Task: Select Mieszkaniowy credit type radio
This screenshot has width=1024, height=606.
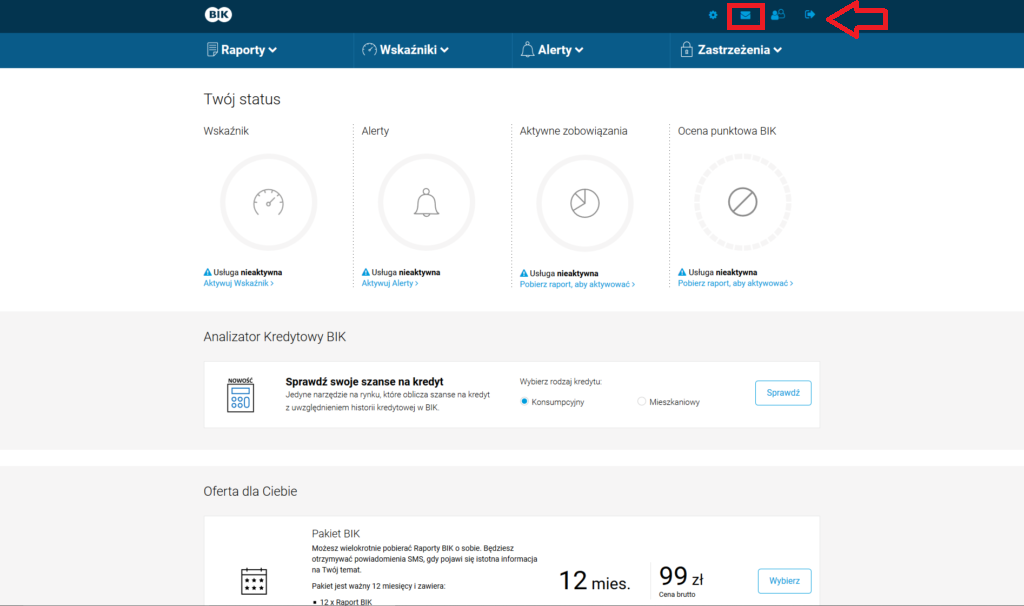Action: click(641, 402)
